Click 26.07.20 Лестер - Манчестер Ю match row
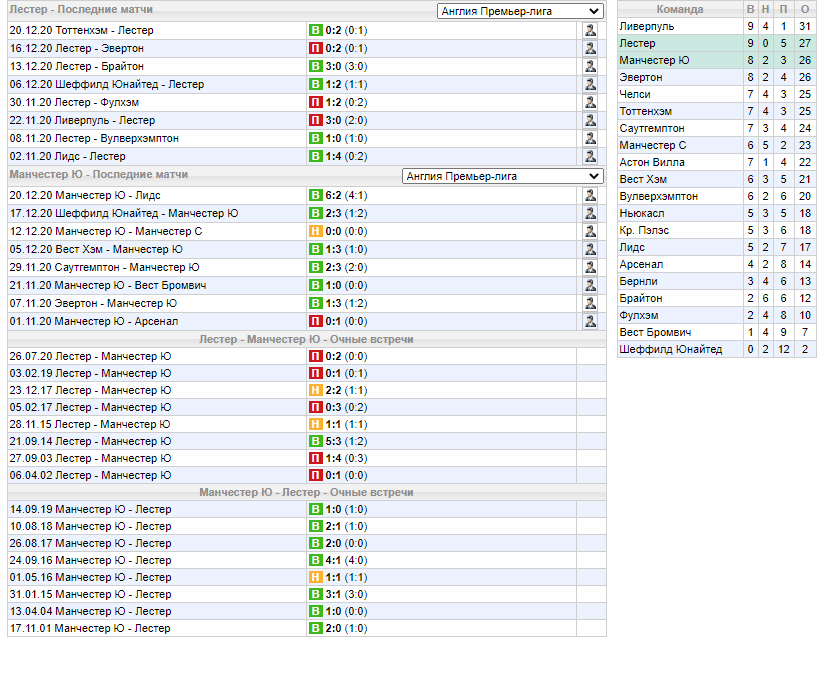Viewport: 828px width, 684px height. point(307,357)
